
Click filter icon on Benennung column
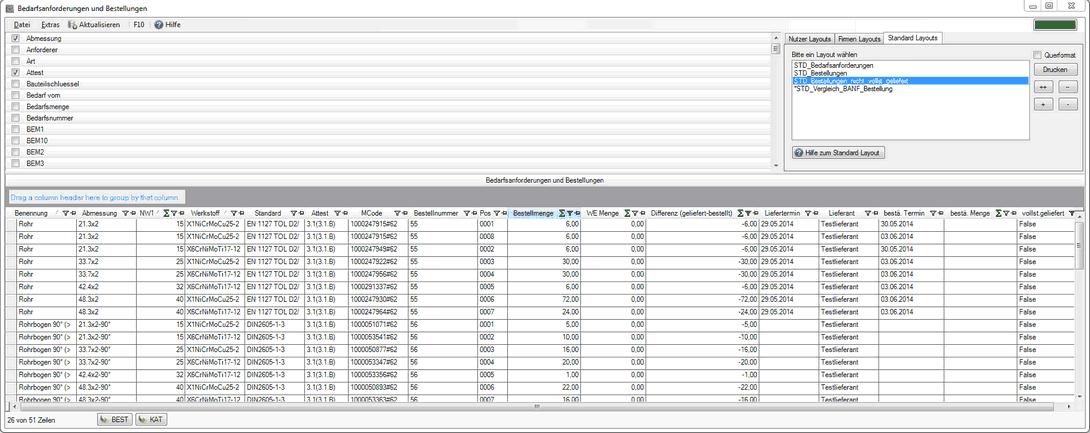click(66, 213)
